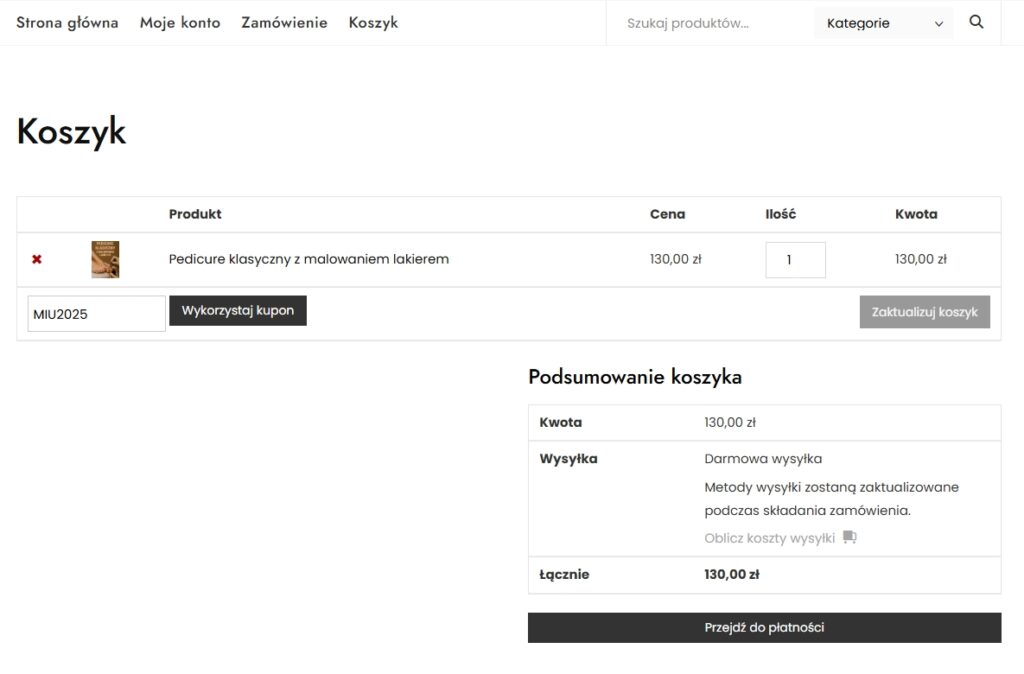Viewport: 1024px width, 674px height.
Task: Click the Kategorie dropdown chevron arrow
Action: click(939, 24)
